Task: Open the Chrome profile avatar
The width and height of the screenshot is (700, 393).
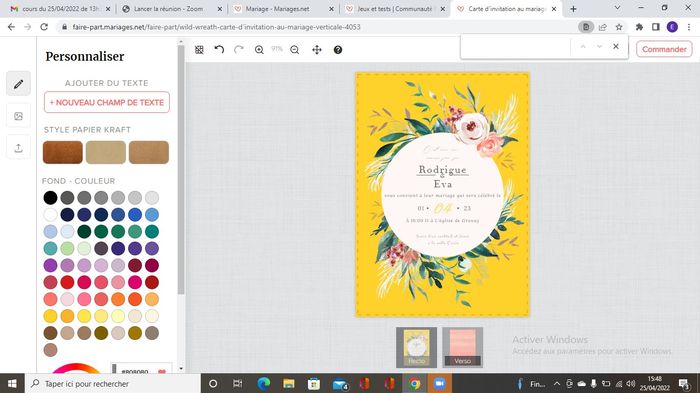Action: [x=672, y=27]
